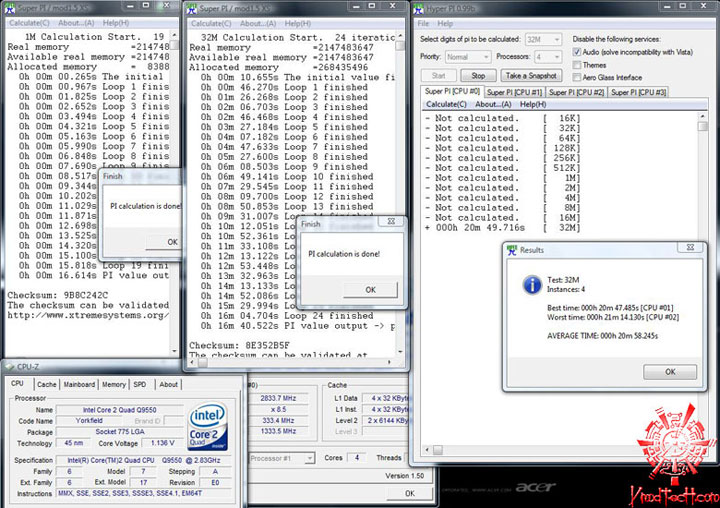The height and width of the screenshot is (508, 720).
Task: Toggle the Themes checkbox in Hyper PI
Action: click(x=577, y=65)
